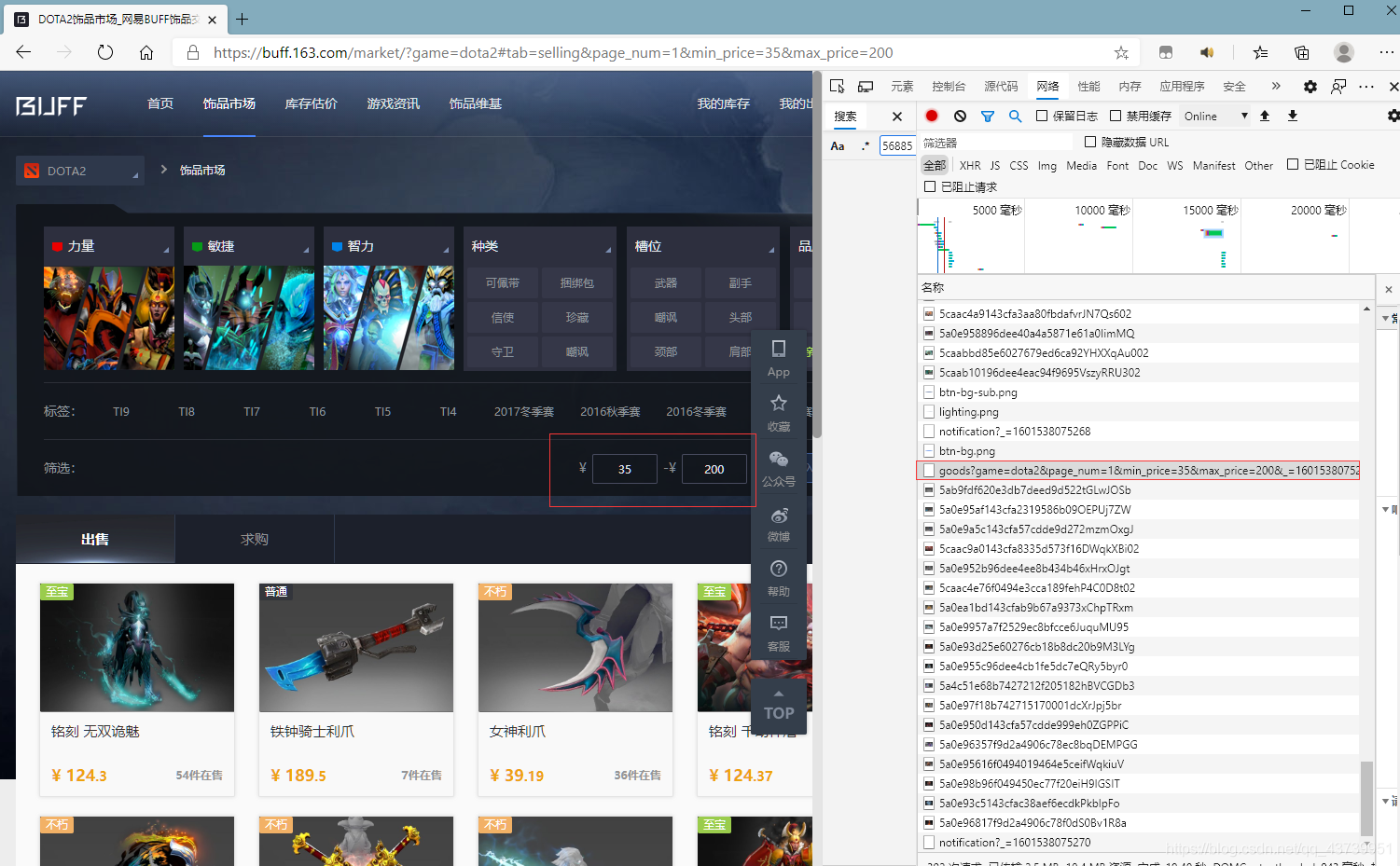Screen dimensions: 1400x866
Task: Switch to the 控制台 DevTools tab
Action: point(949,86)
